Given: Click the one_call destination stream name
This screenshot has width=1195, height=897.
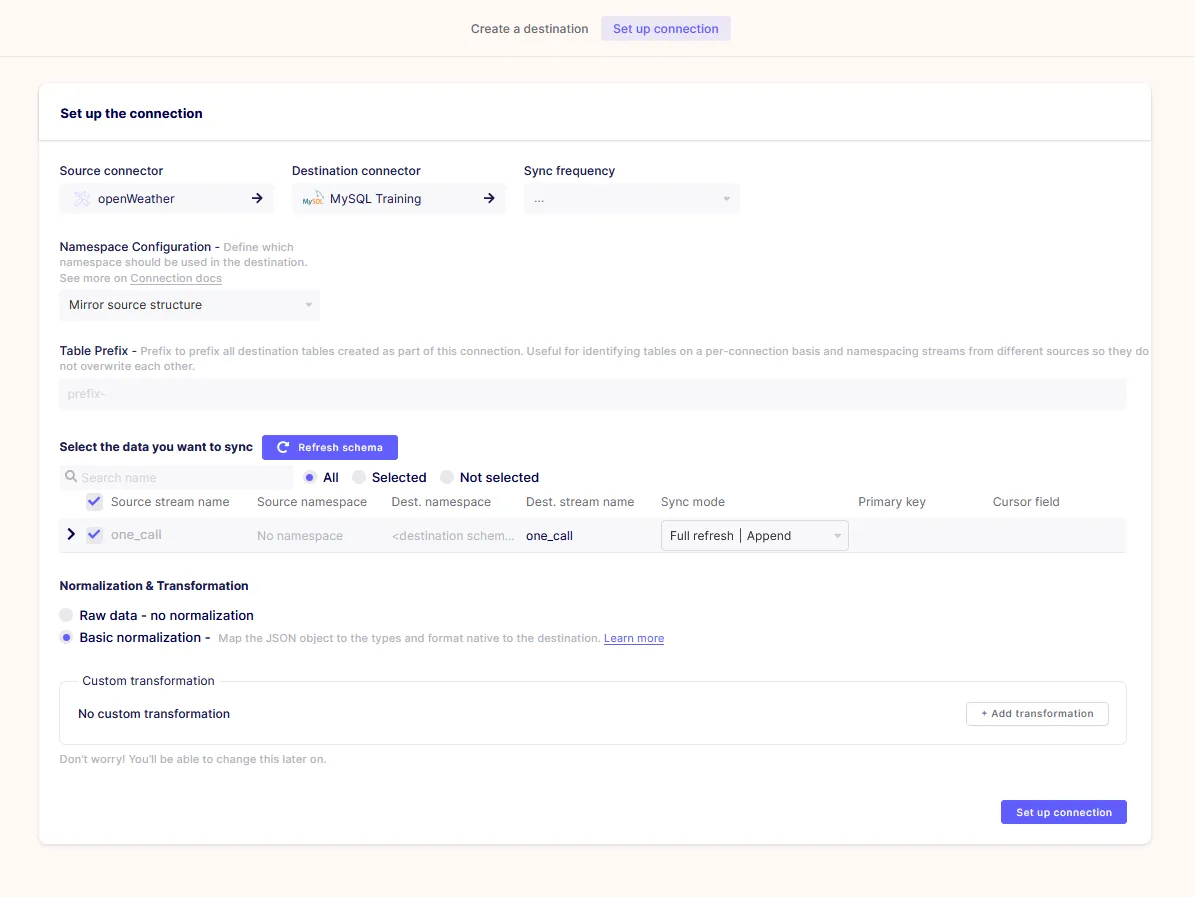Looking at the screenshot, I should tap(549, 536).
